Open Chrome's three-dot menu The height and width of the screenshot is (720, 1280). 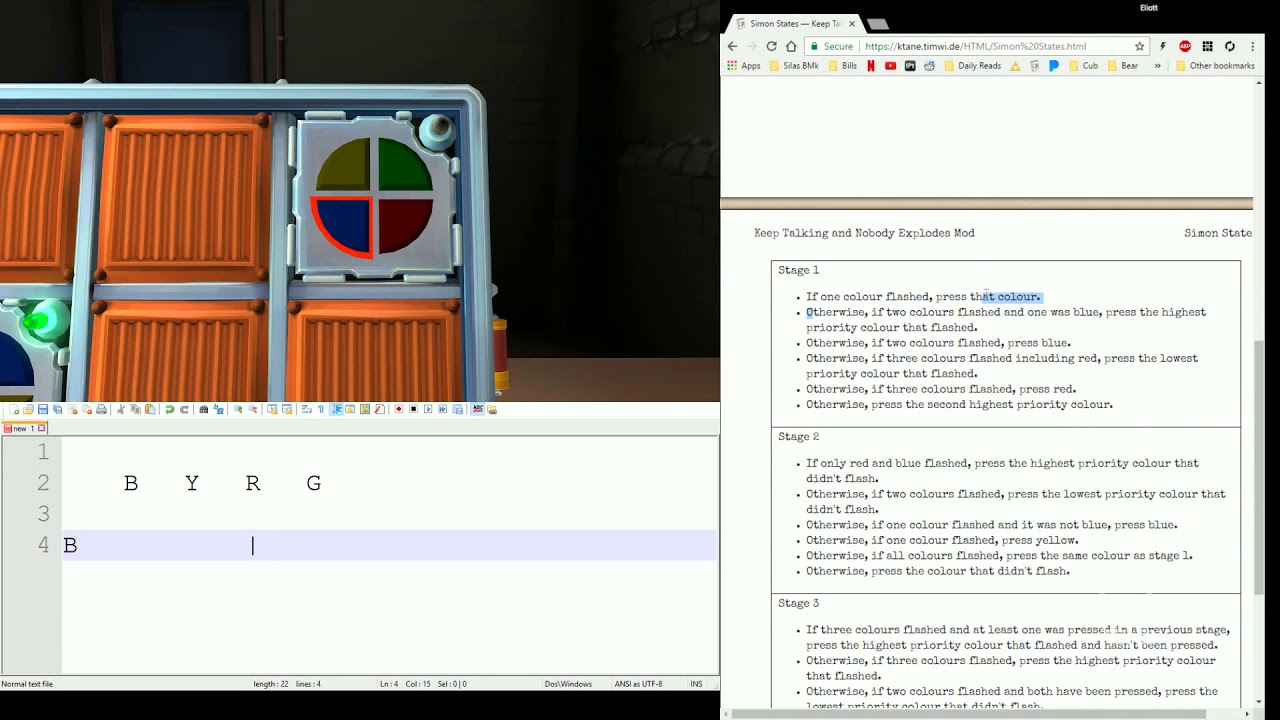pyautogui.click(x=1252, y=46)
